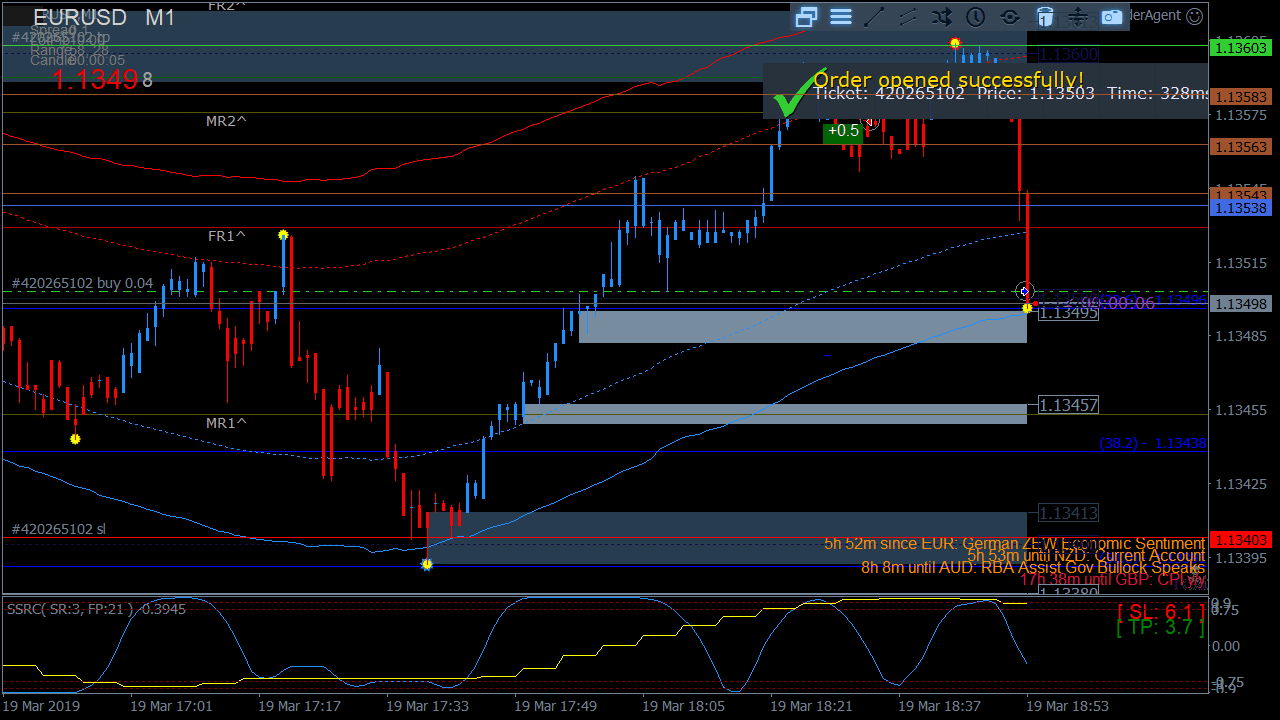Click the "19 Mar 18:53" time axis label

1068,706
